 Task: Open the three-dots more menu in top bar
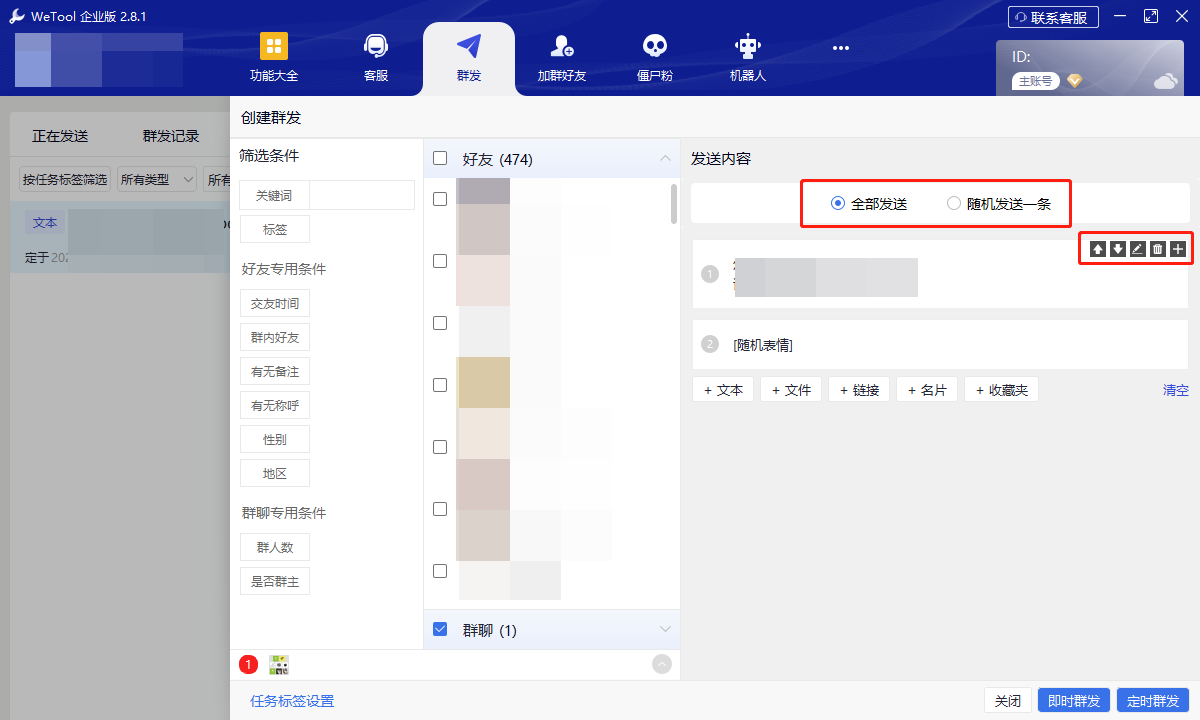(840, 47)
